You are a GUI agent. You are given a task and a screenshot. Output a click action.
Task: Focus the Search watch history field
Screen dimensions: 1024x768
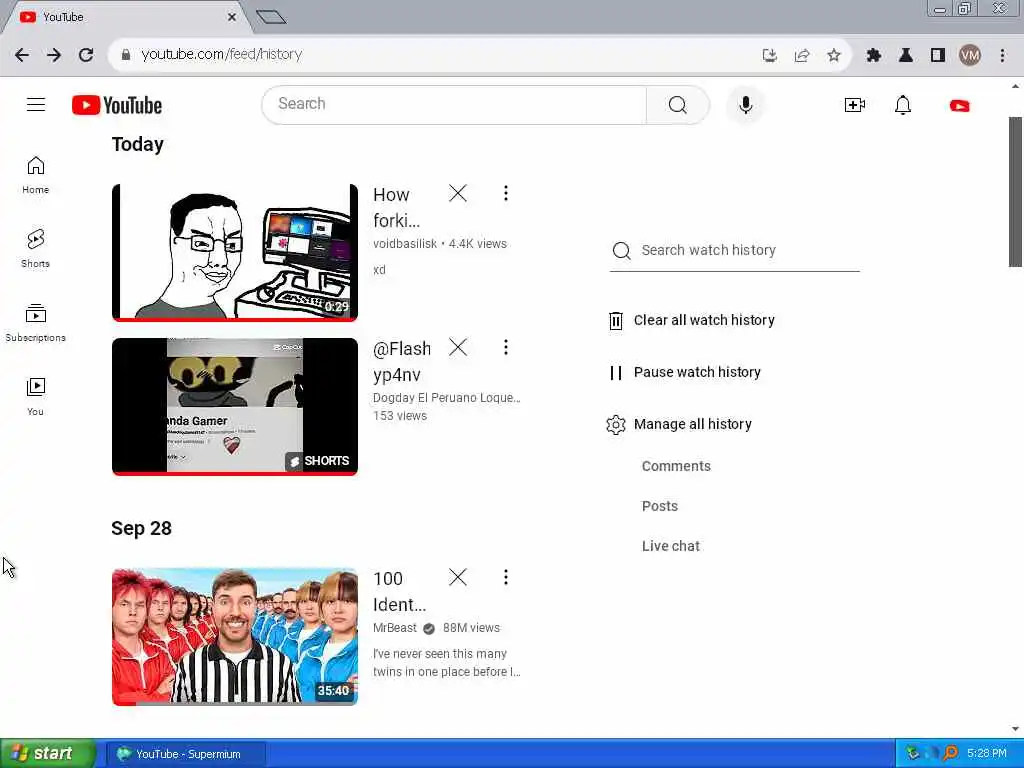click(735, 251)
